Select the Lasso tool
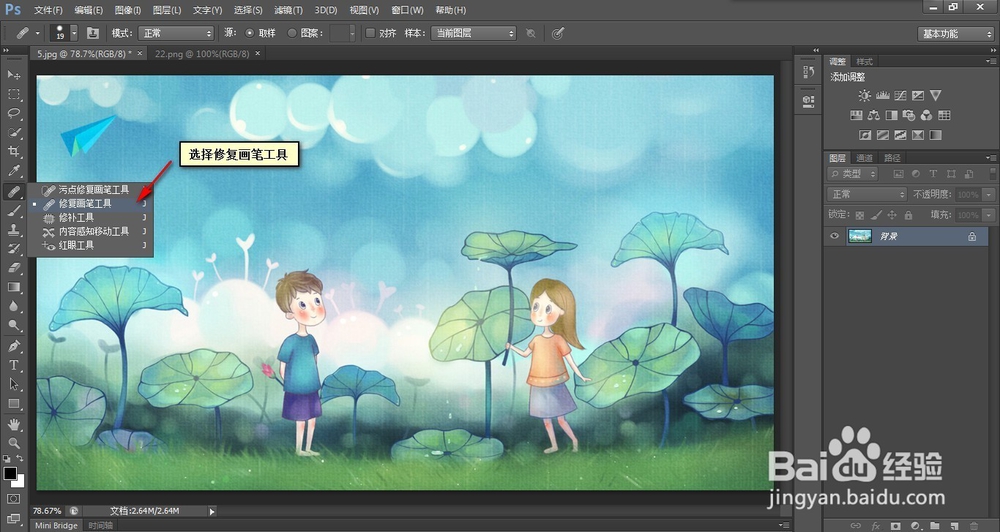This screenshot has width=1000, height=532. 13,114
